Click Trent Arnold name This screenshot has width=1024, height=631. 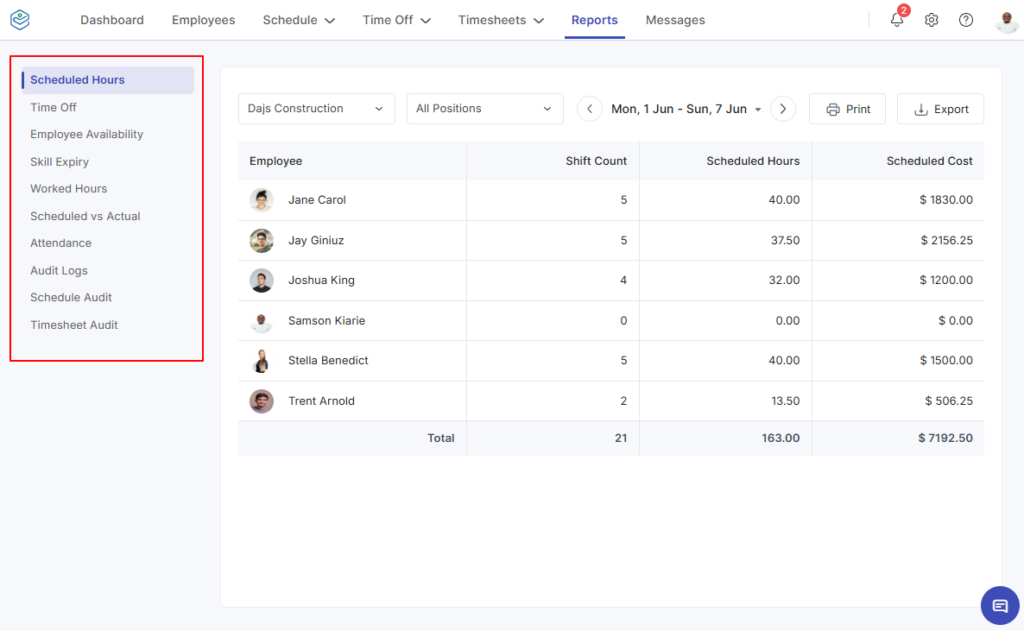321,401
